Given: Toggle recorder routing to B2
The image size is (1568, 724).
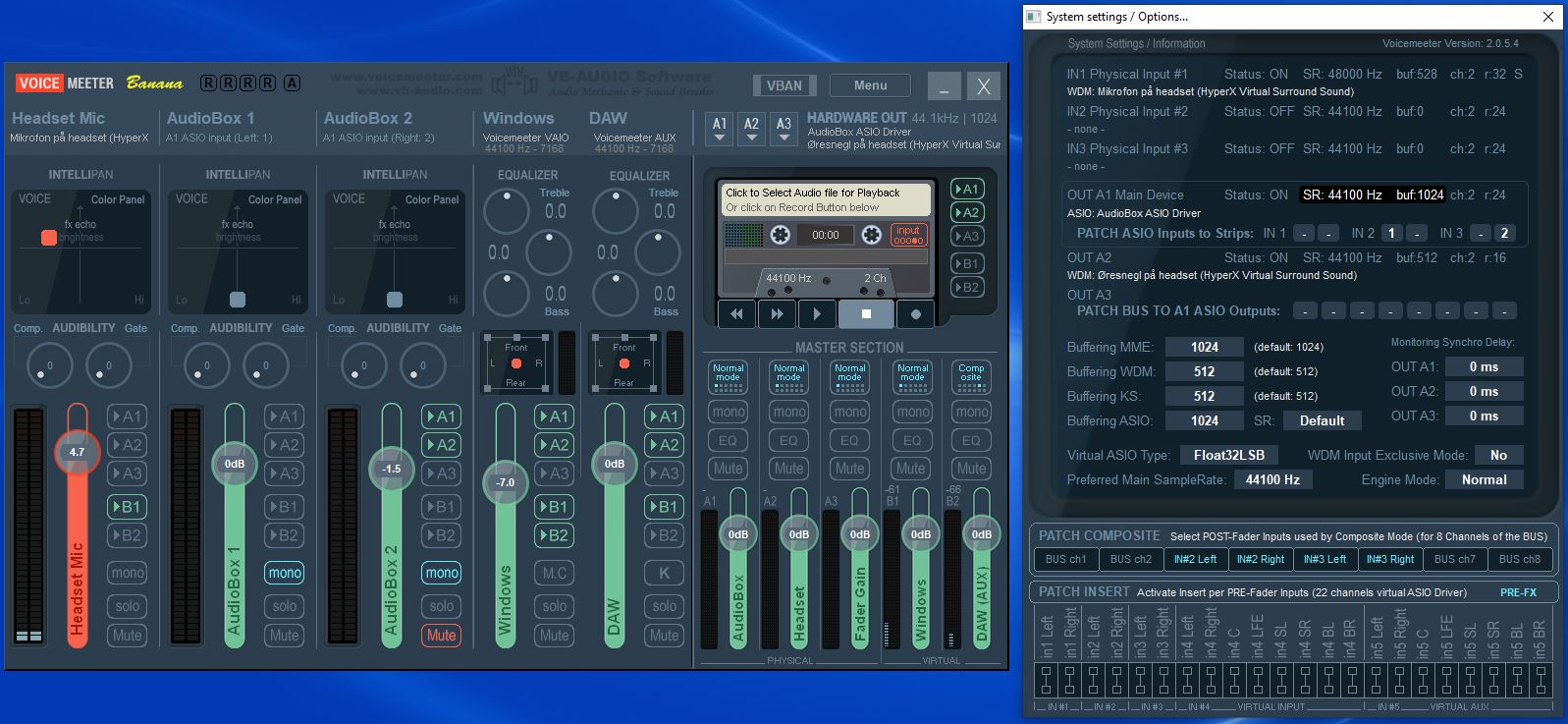Looking at the screenshot, I should (x=967, y=288).
